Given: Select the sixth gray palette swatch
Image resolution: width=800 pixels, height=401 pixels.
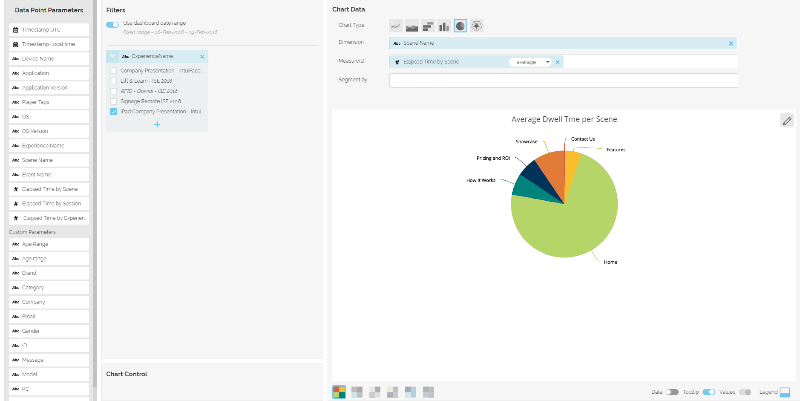Looking at the screenshot, I should pos(428,392).
